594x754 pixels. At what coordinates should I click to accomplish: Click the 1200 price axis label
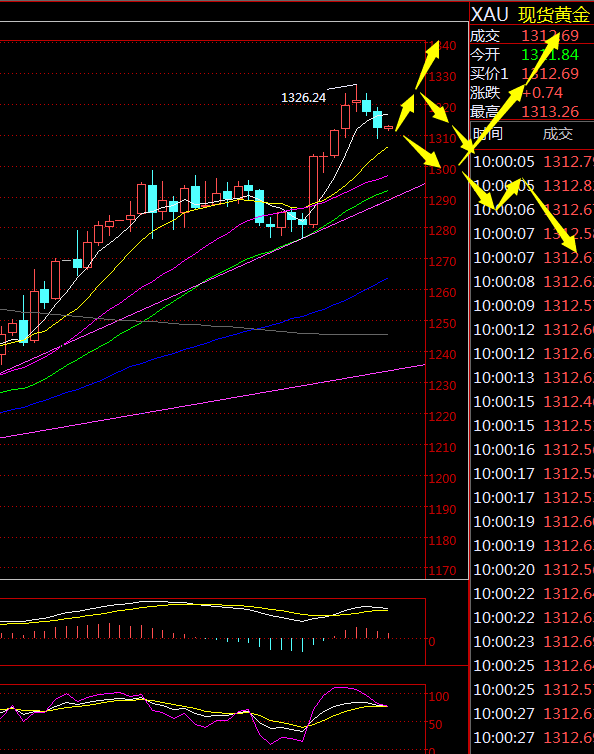[442, 478]
